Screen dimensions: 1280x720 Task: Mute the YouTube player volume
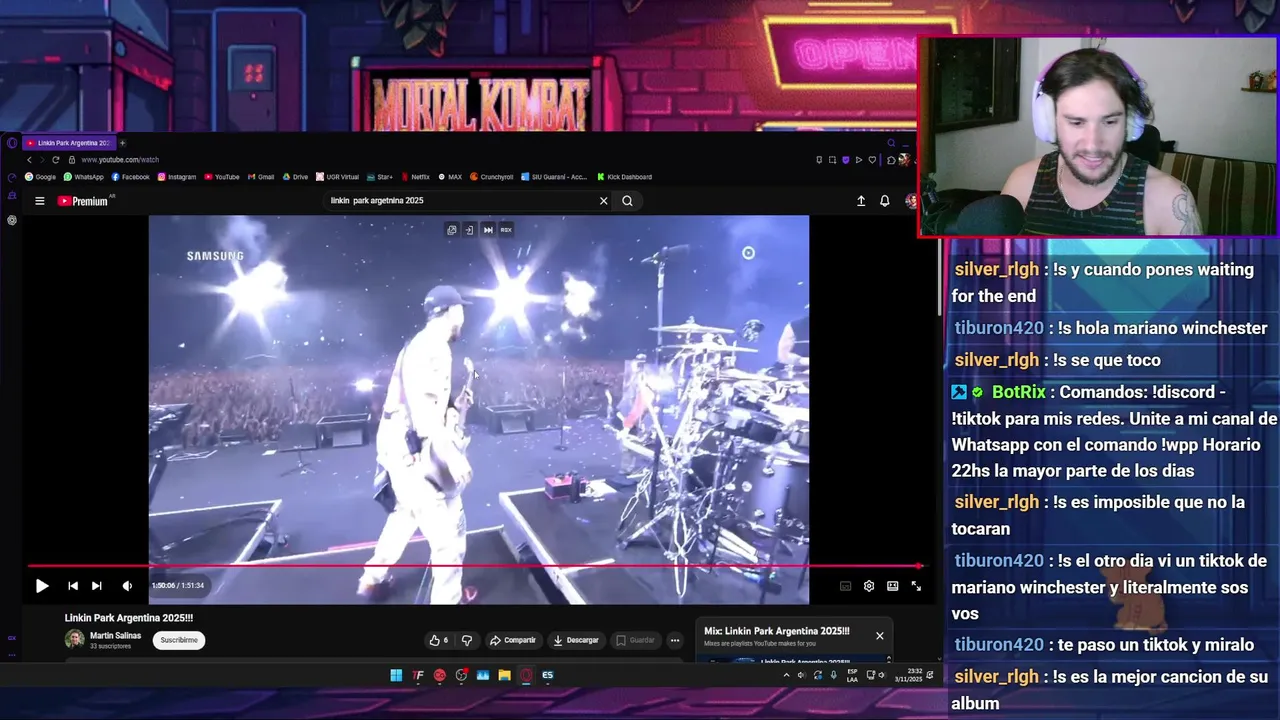click(x=127, y=586)
